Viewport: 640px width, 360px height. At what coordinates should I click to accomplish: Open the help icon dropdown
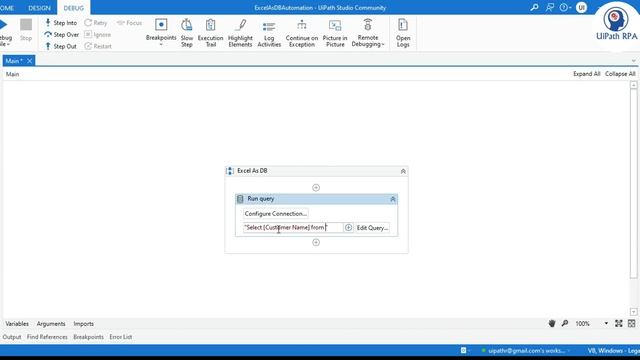click(565, 7)
